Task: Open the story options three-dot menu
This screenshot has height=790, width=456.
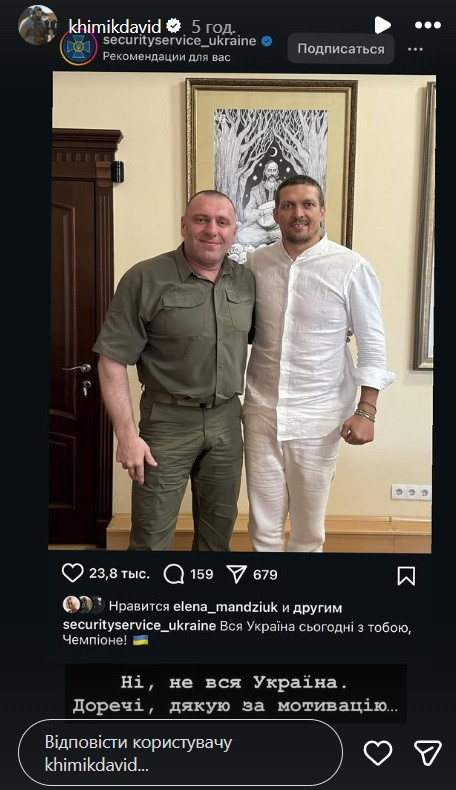Action: click(x=428, y=25)
